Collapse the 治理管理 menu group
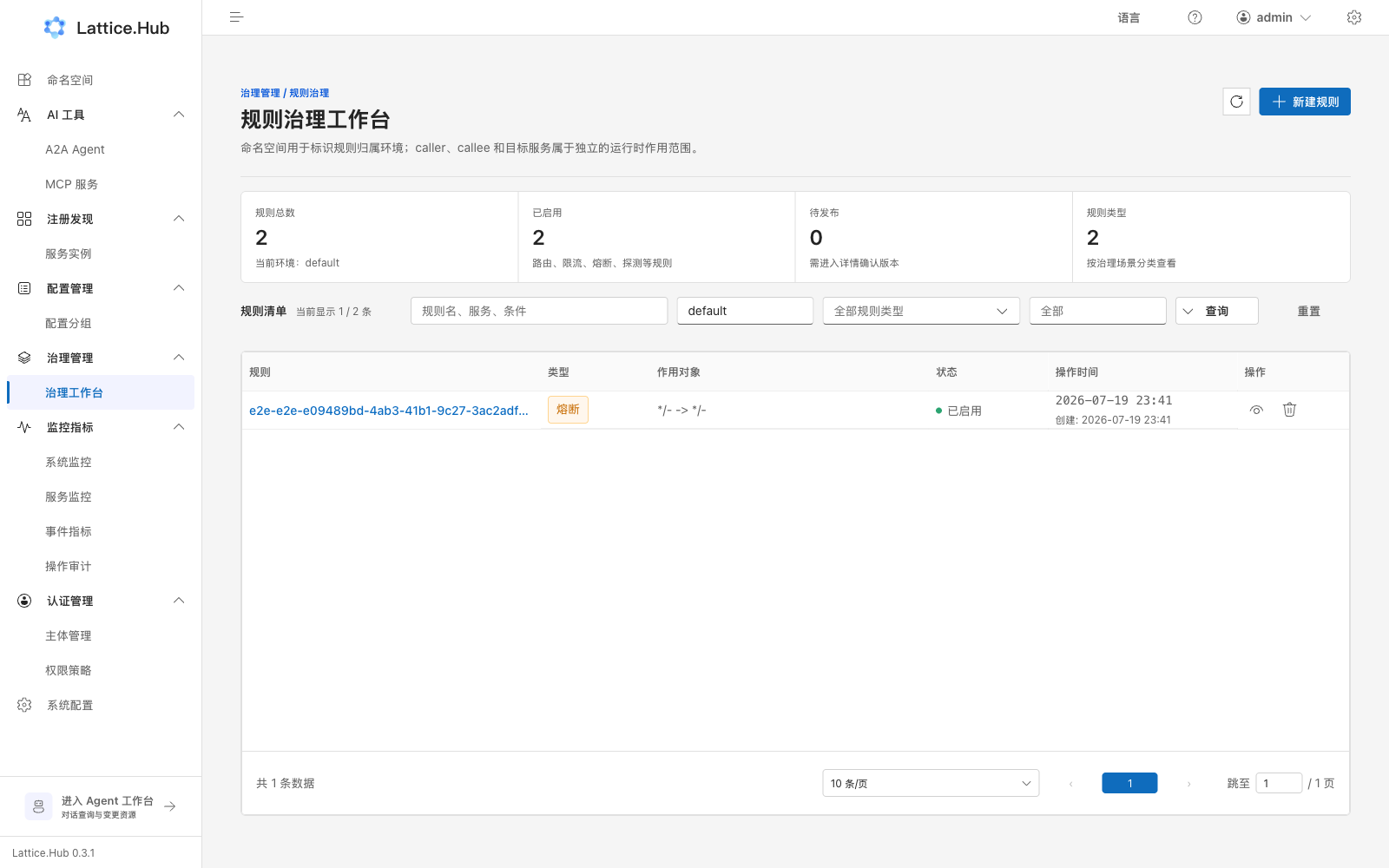The height and width of the screenshot is (868, 1389). (x=179, y=358)
